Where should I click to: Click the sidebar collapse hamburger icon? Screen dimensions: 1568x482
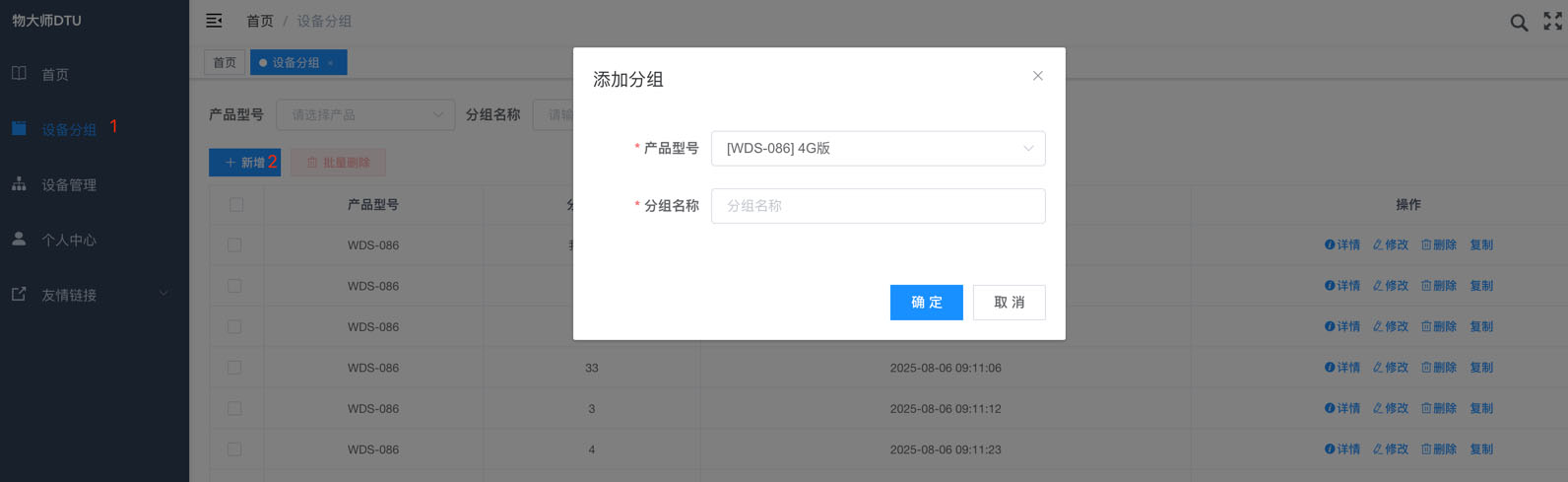pos(214,21)
